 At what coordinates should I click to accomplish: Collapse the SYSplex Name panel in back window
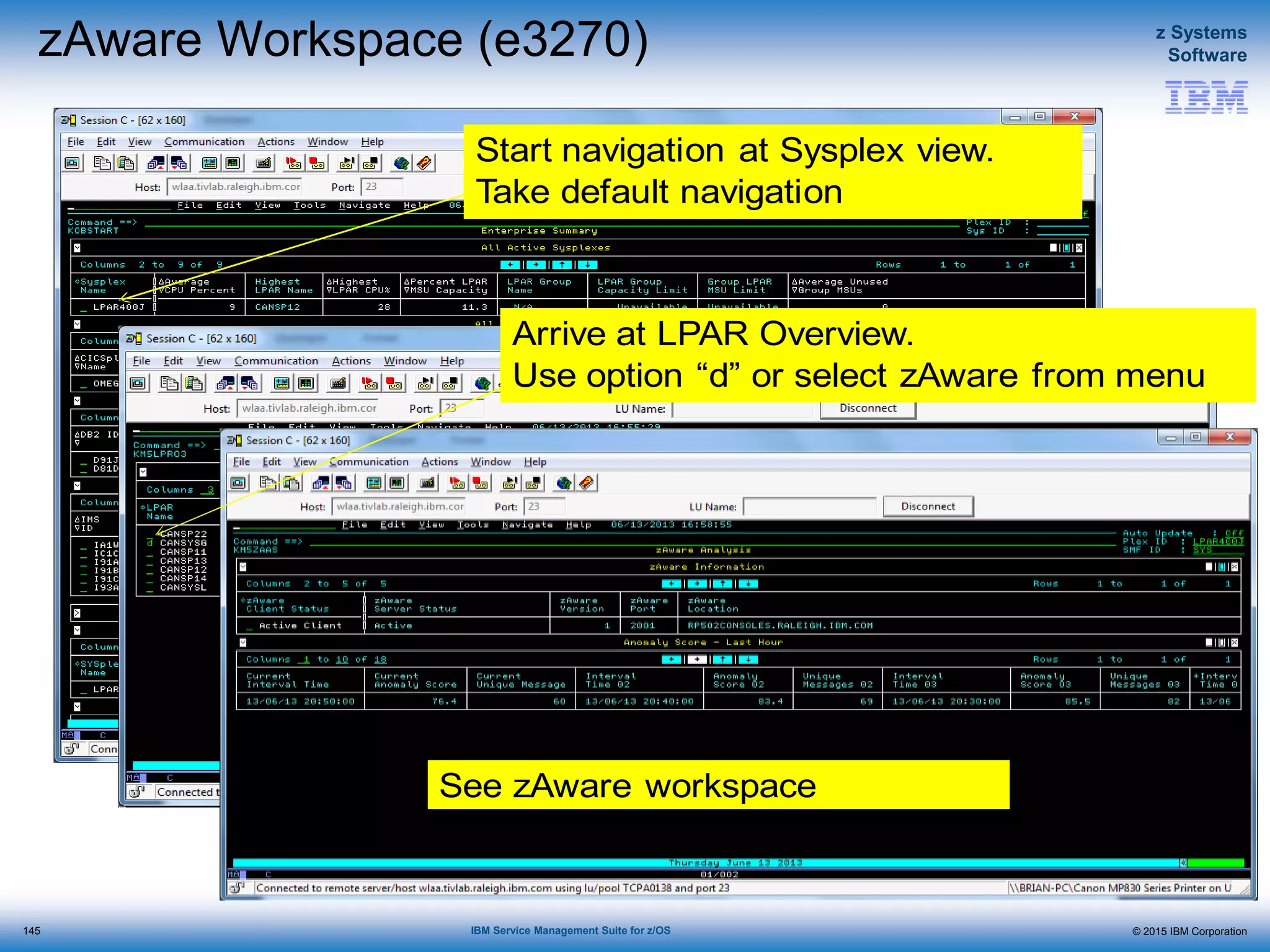77,630
